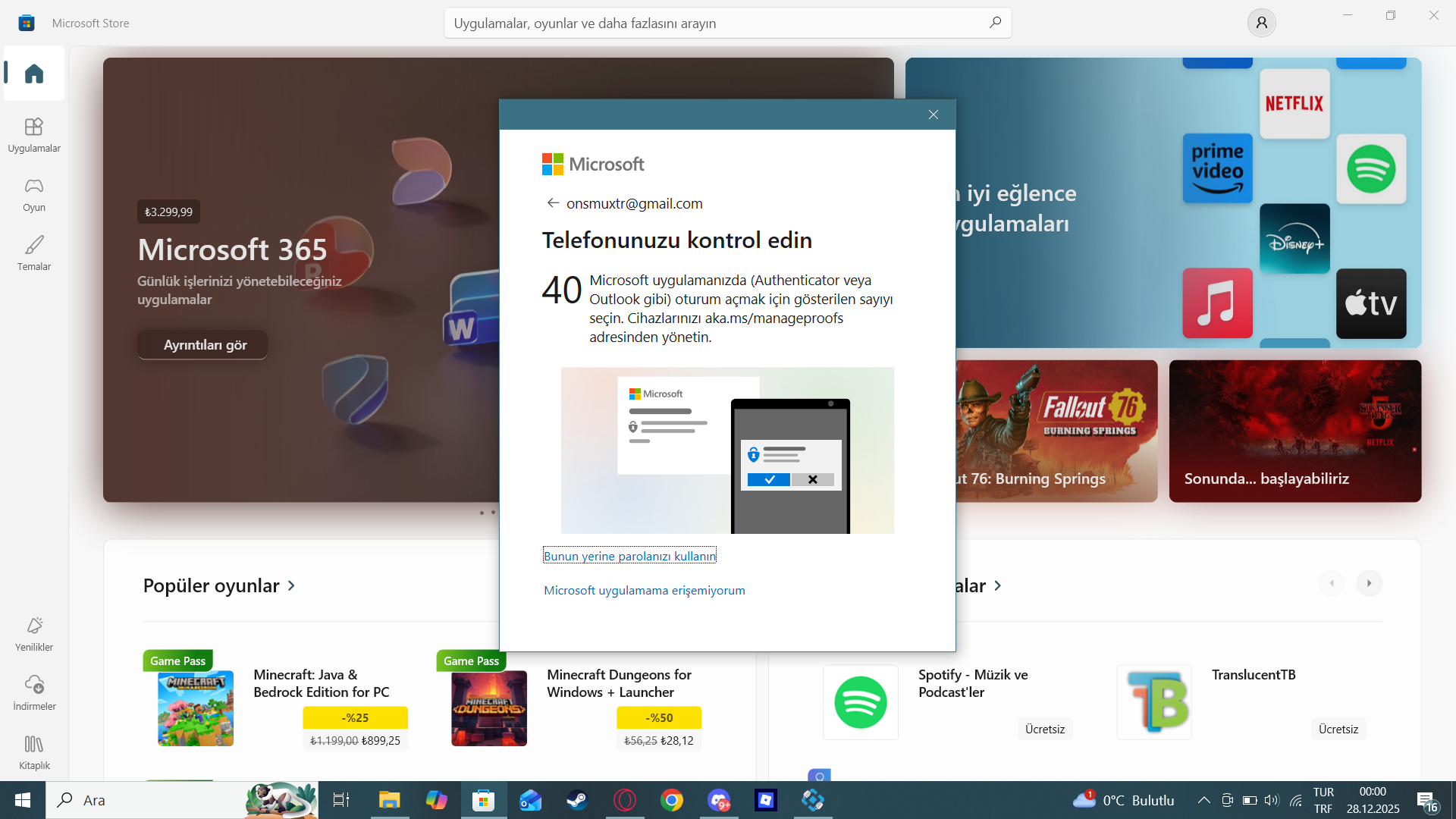Image resolution: width=1456 pixels, height=819 pixels.
Task: Open the TranslucentTB app icon
Action: [x=1154, y=702]
